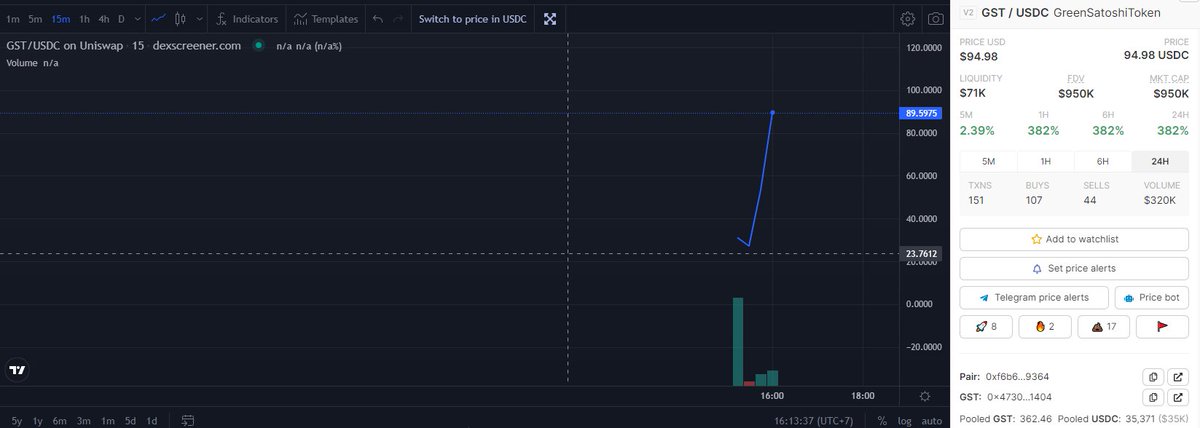Select the 5m chart interval

pos(35,19)
